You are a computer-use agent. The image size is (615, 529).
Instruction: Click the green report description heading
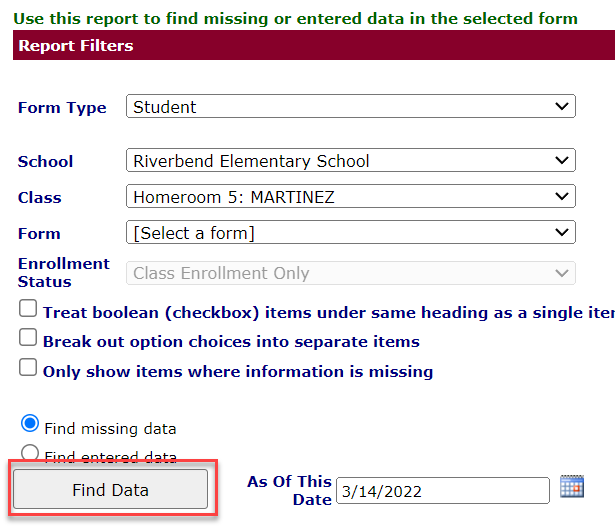click(x=296, y=18)
